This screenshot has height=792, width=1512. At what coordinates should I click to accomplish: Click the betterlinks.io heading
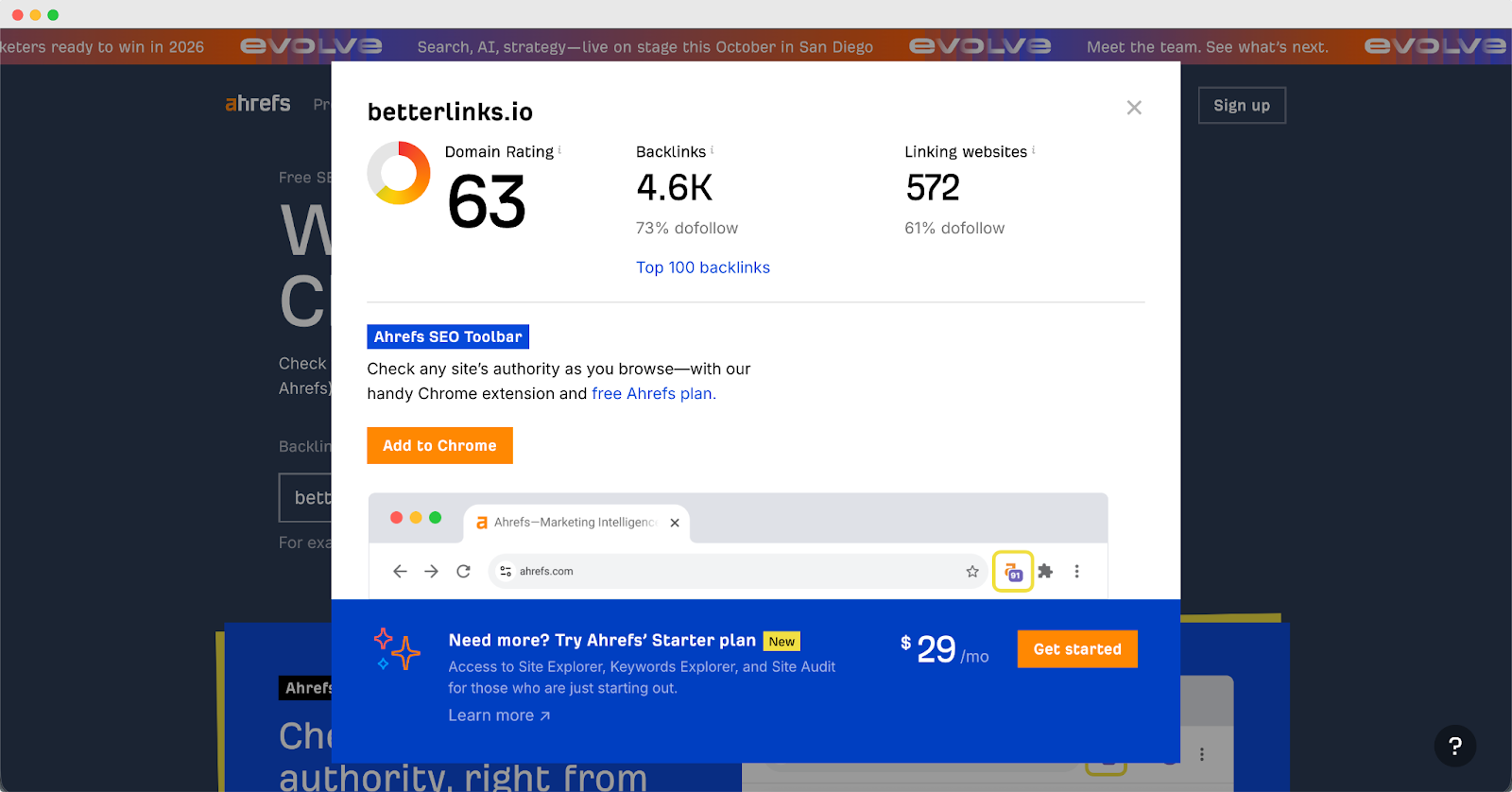(x=450, y=112)
